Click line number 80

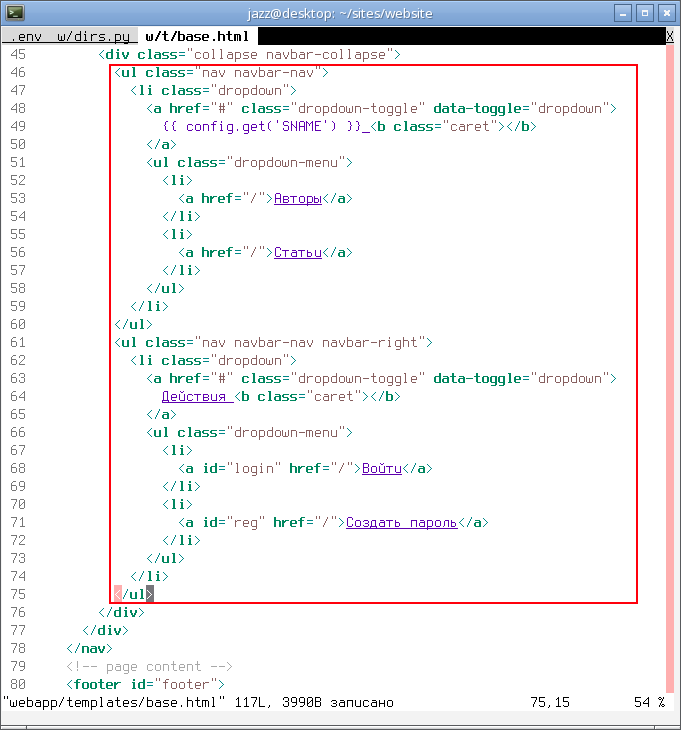coord(18,684)
